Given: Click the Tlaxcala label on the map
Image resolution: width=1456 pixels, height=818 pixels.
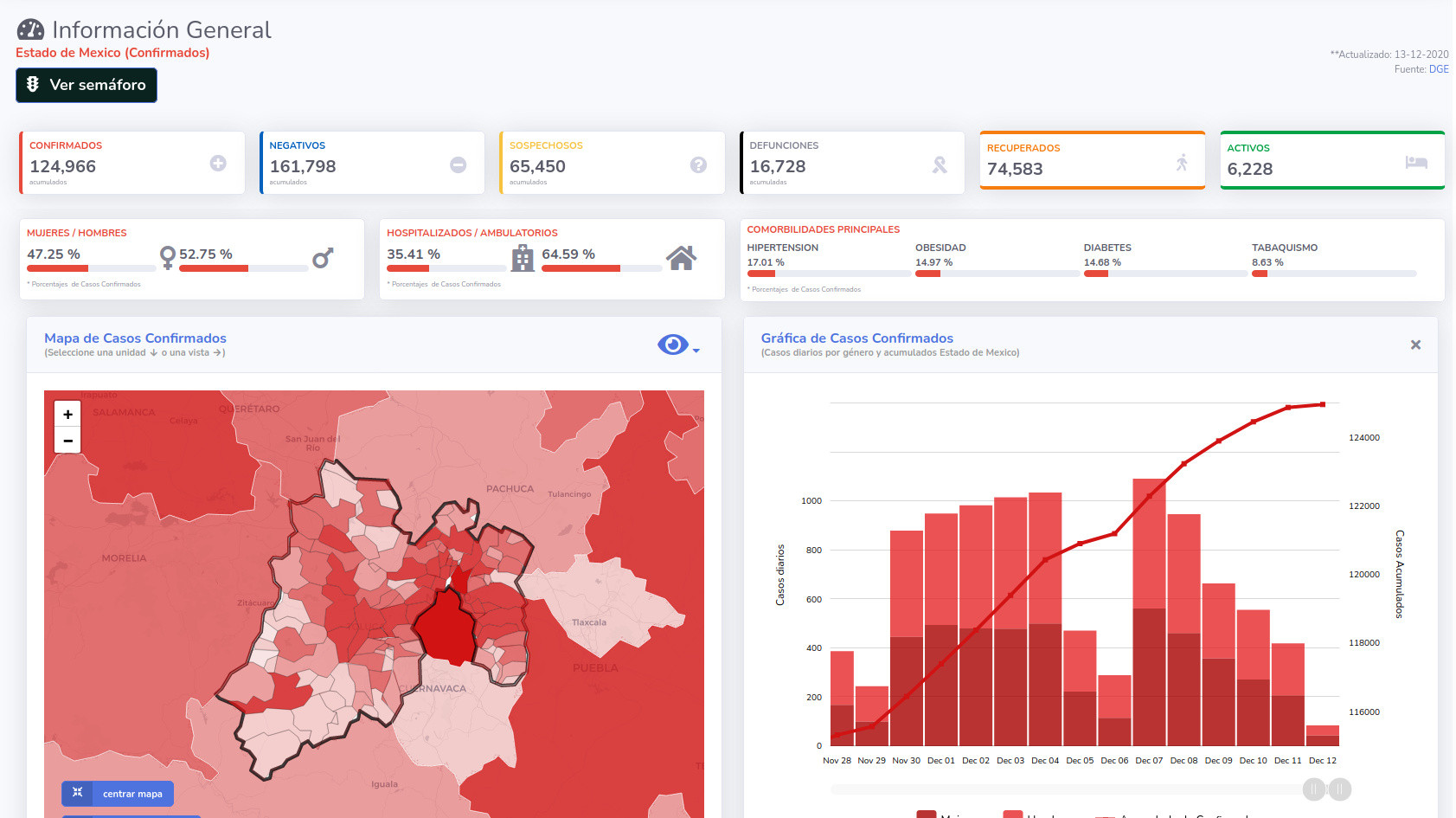Looking at the screenshot, I should click(x=588, y=622).
